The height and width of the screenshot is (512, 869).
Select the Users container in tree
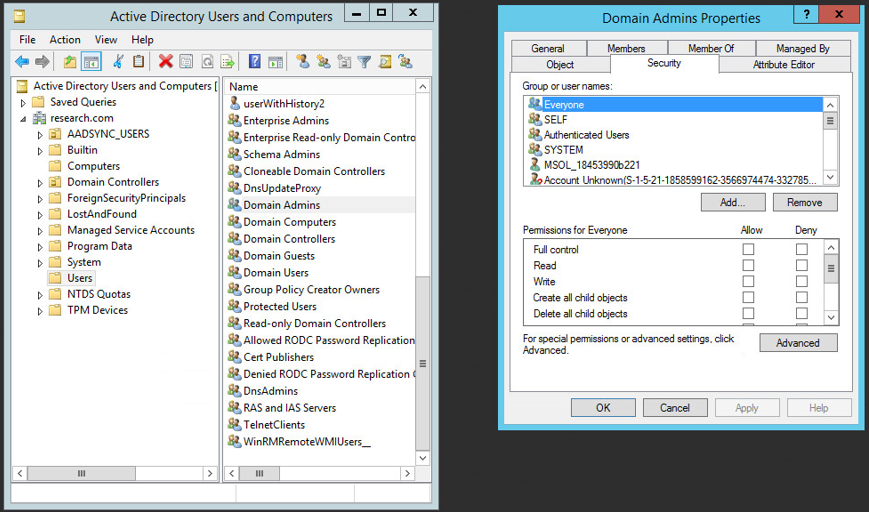79,278
